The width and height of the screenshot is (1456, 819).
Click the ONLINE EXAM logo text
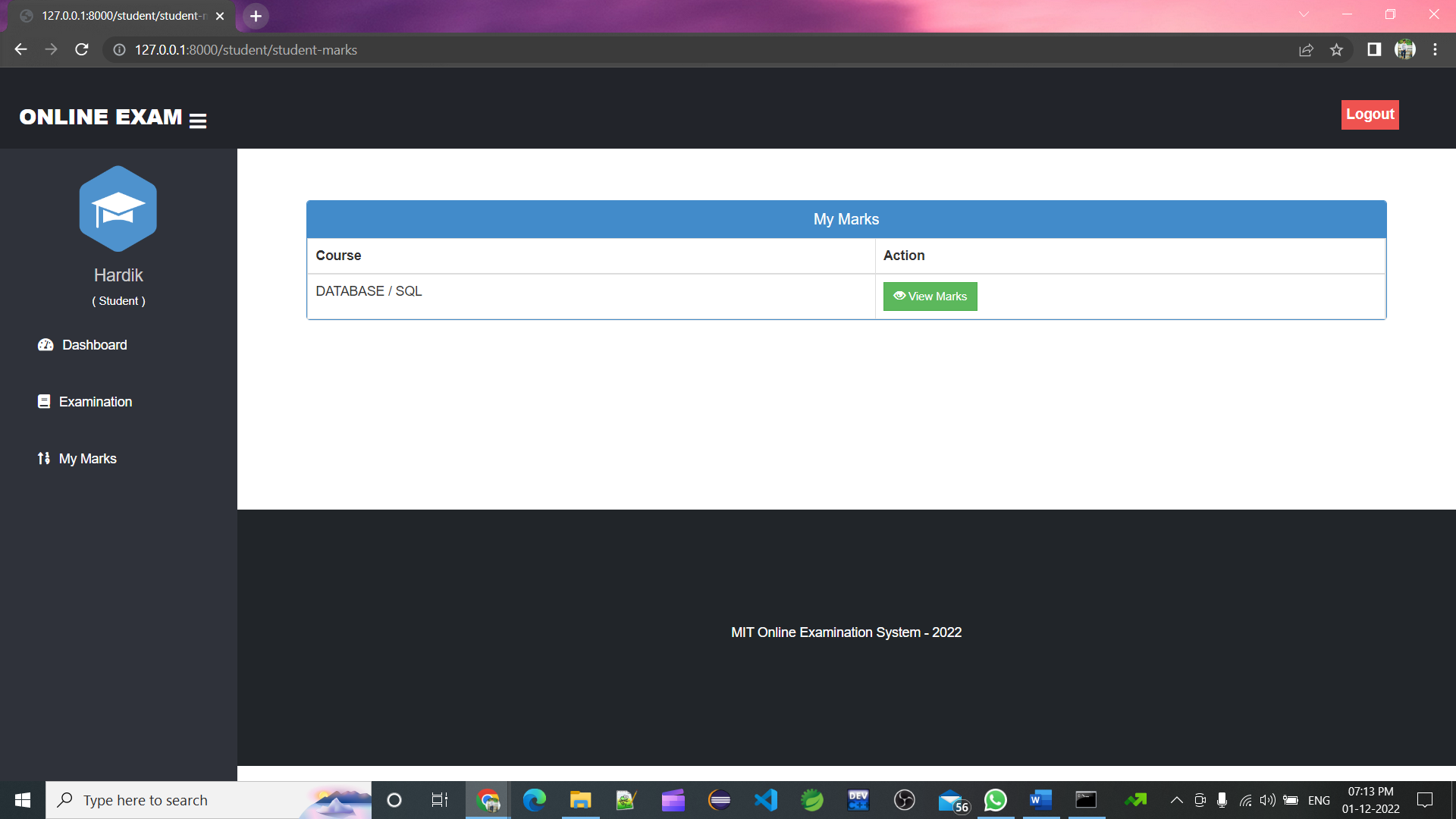(x=101, y=117)
